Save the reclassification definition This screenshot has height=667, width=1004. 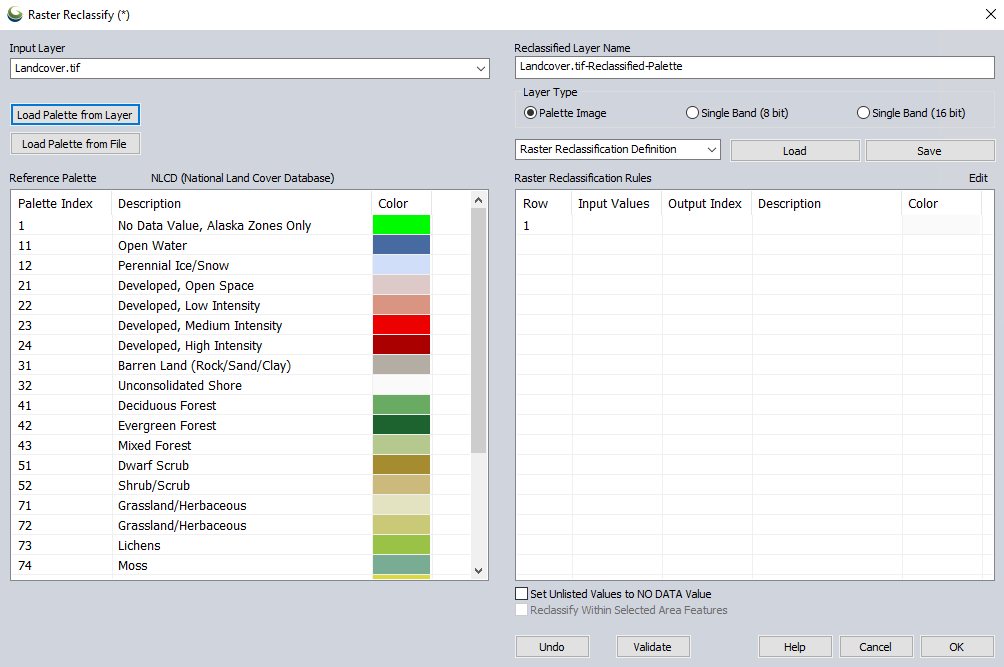(929, 151)
